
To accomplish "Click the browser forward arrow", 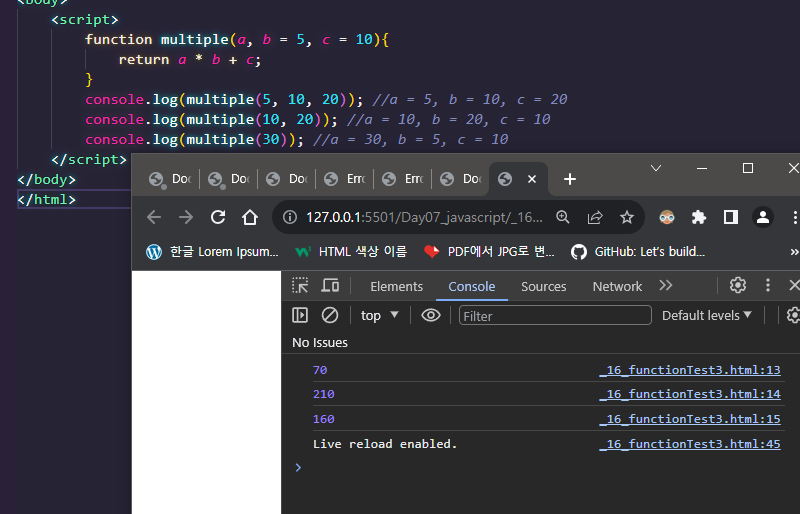I will (186, 217).
